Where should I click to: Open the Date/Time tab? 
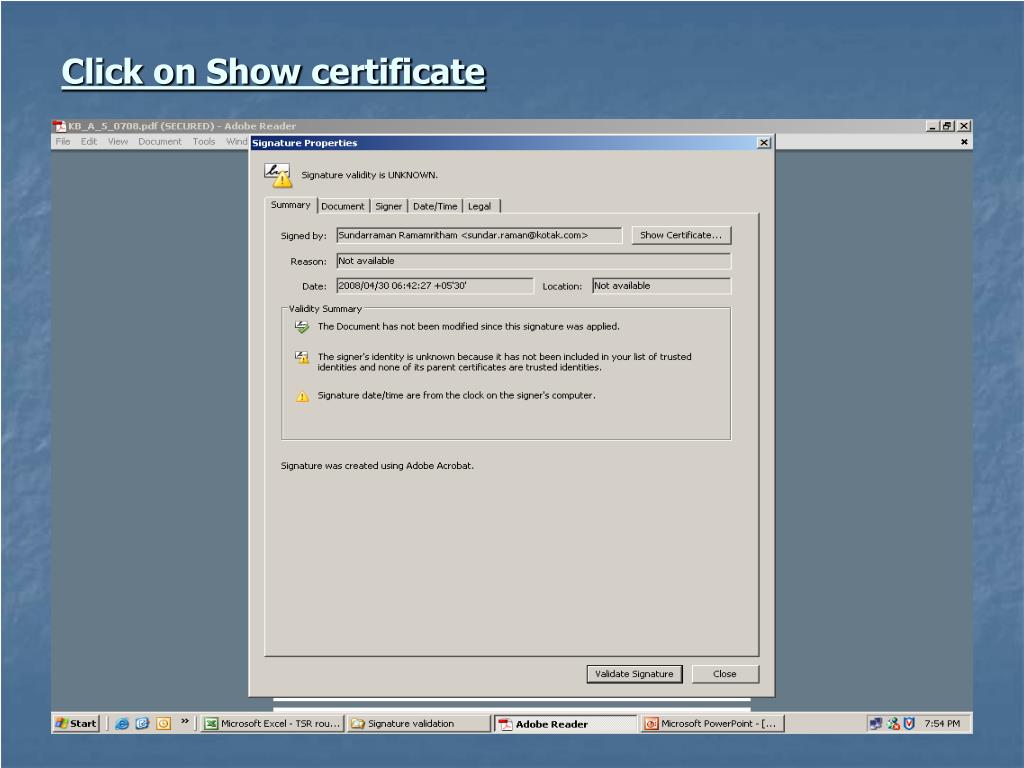[435, 206]
